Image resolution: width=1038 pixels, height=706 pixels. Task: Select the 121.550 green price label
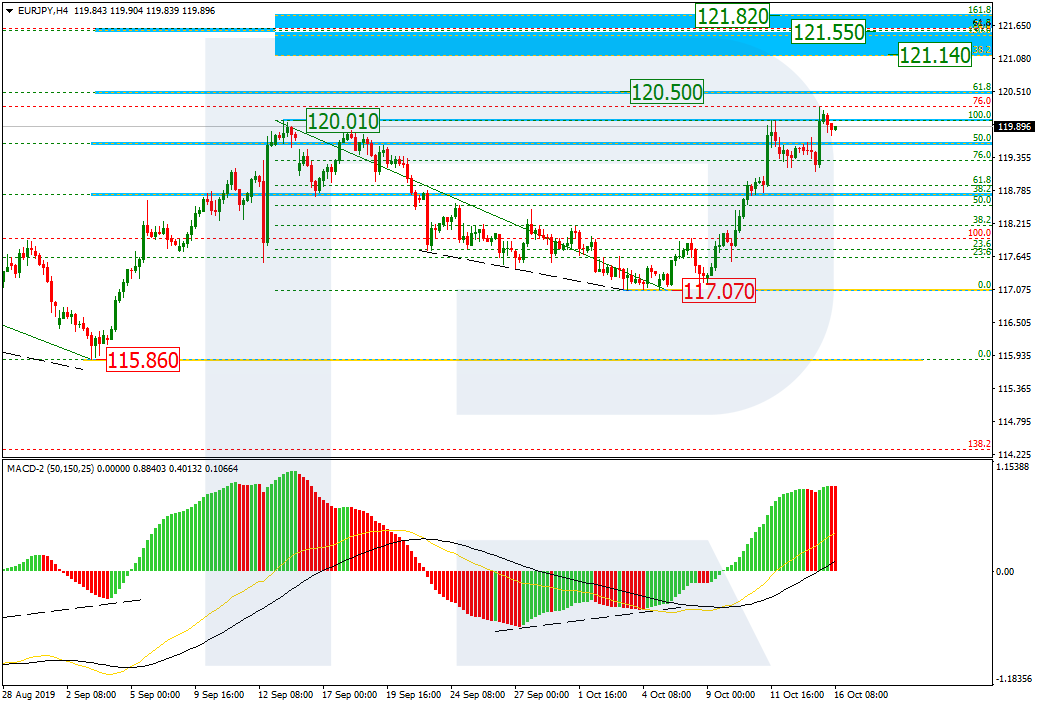click(828, 32)
